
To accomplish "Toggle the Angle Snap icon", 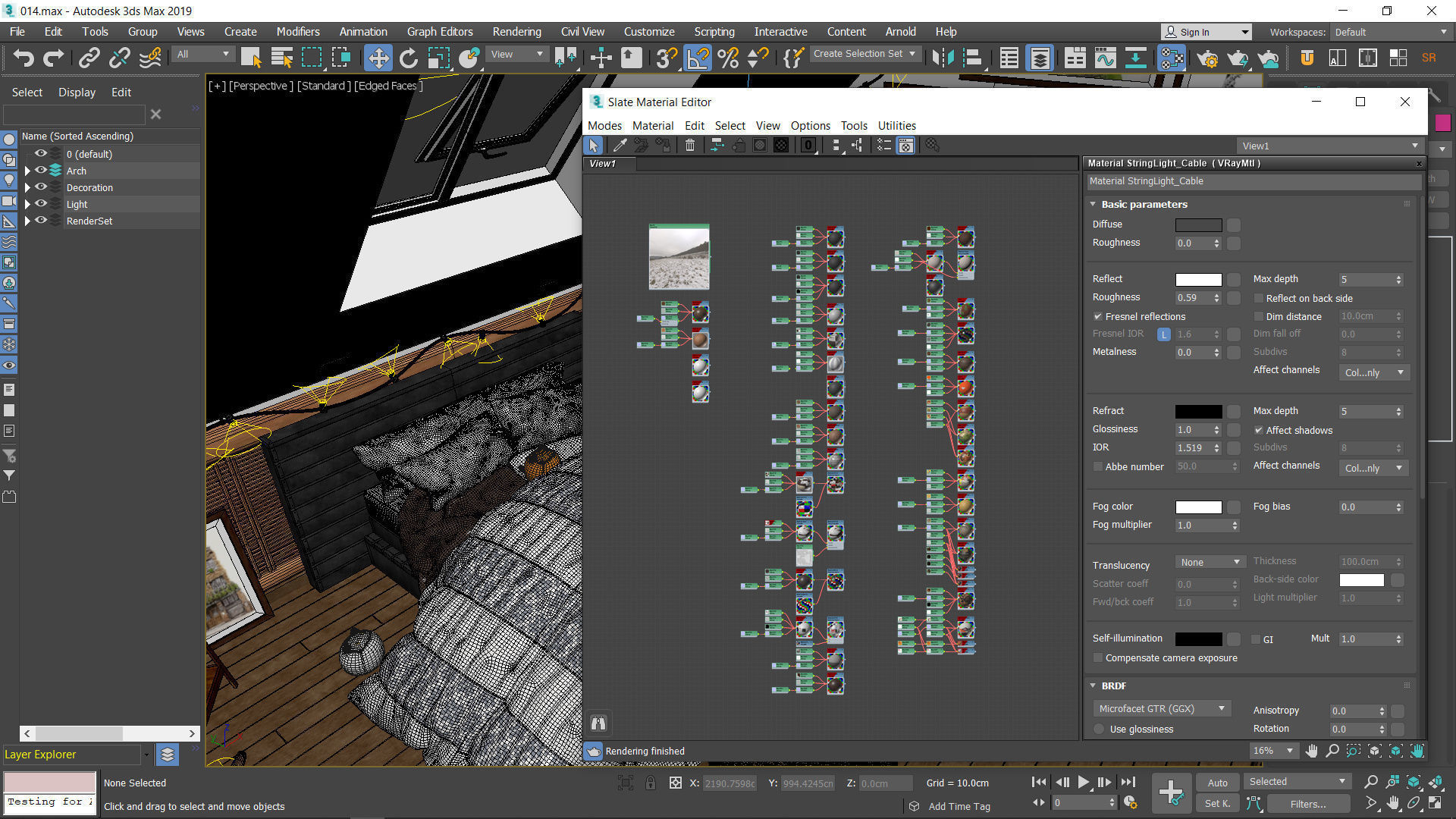I will pos(697,58).
